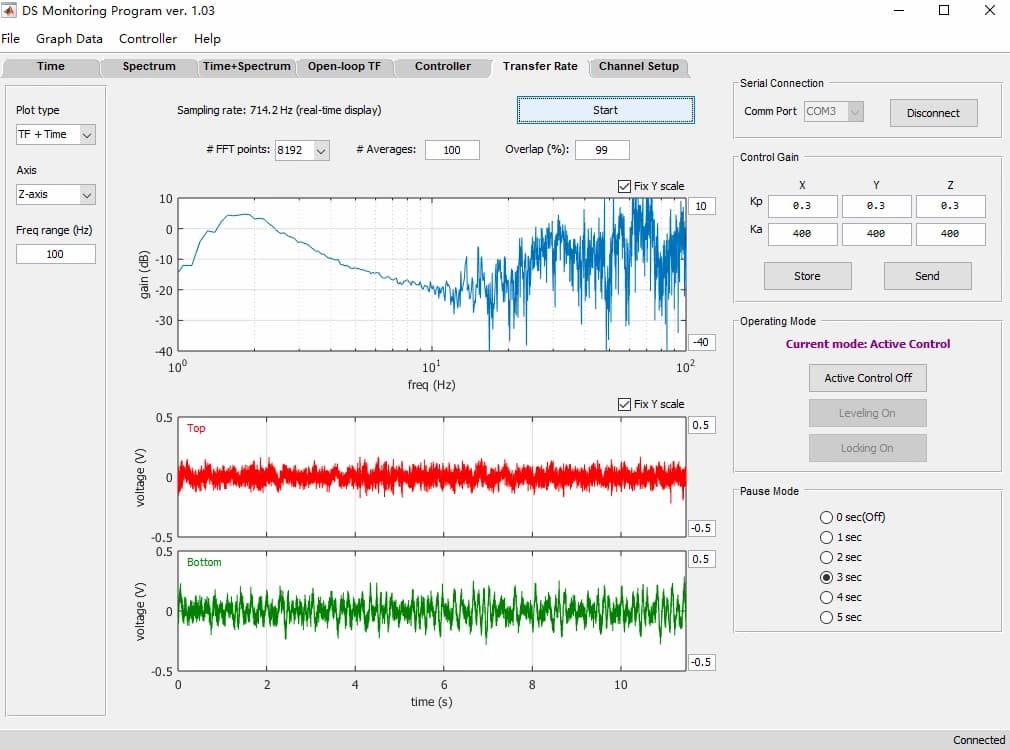Toggle Fix Y scale checkbox above voltage plot
The width and height of the screenshot is (1010, 750).
pyautogui.click(x=624, y=404)
